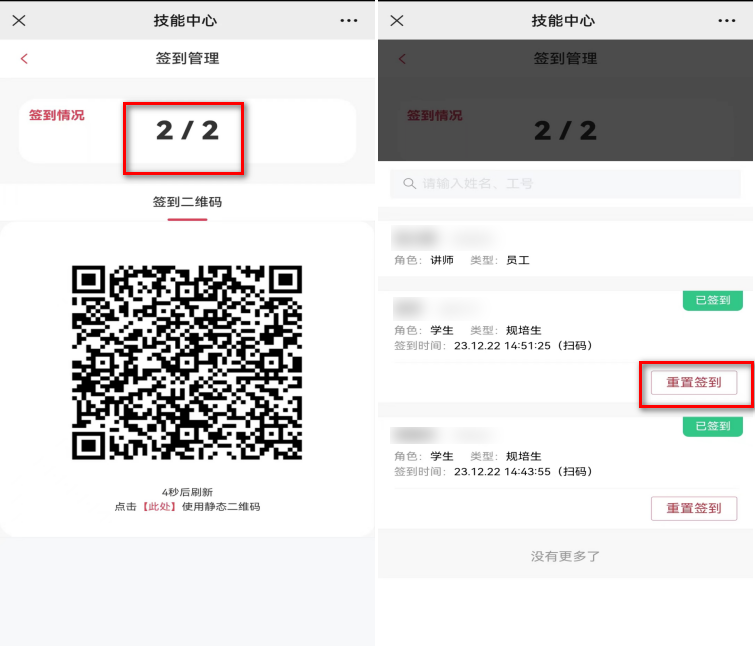755x666 pixels.
Task: Tap the dimmed 2 / 2 count on right screen
Action: click(x=565, y=131)
